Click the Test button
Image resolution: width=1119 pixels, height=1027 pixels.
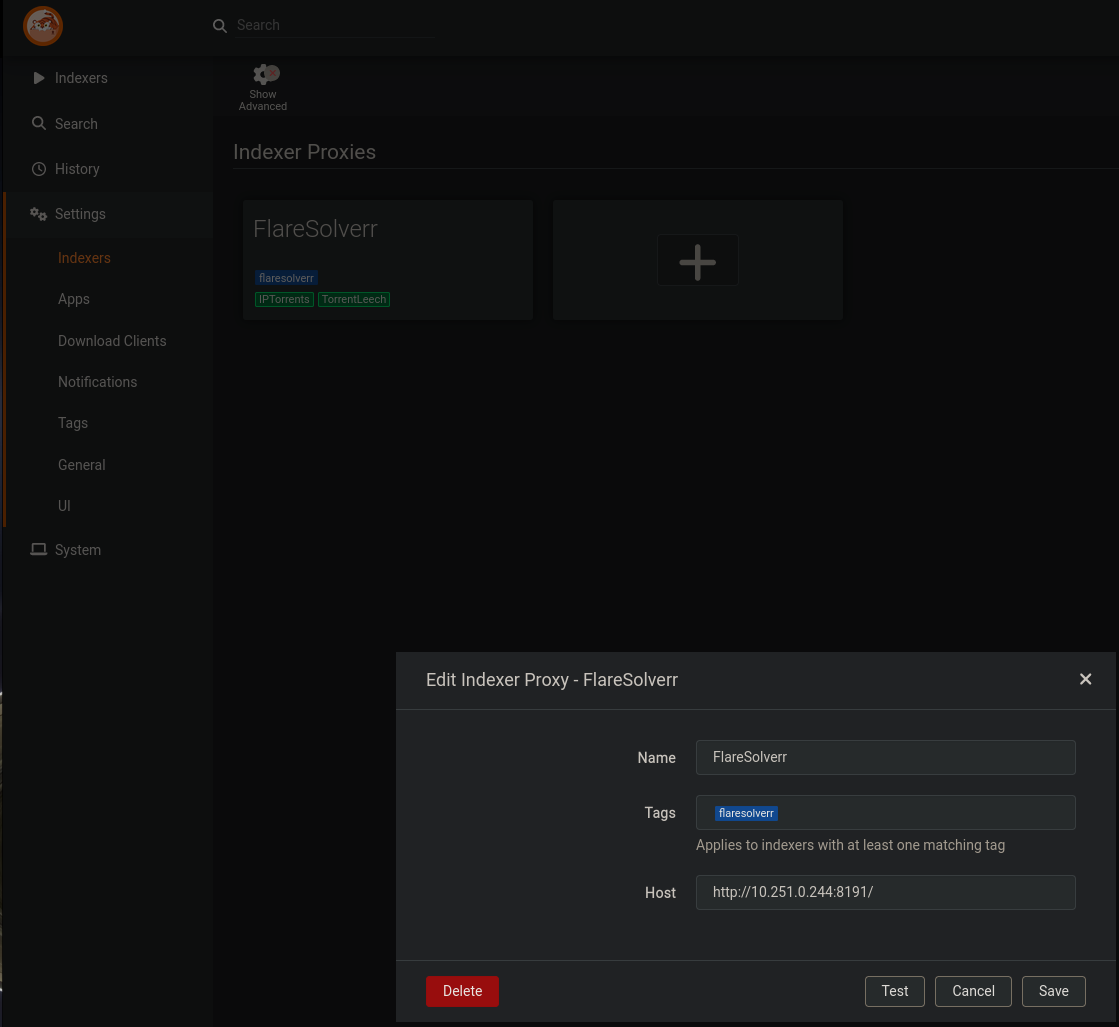pyautogui.click(x=895, y=991)
